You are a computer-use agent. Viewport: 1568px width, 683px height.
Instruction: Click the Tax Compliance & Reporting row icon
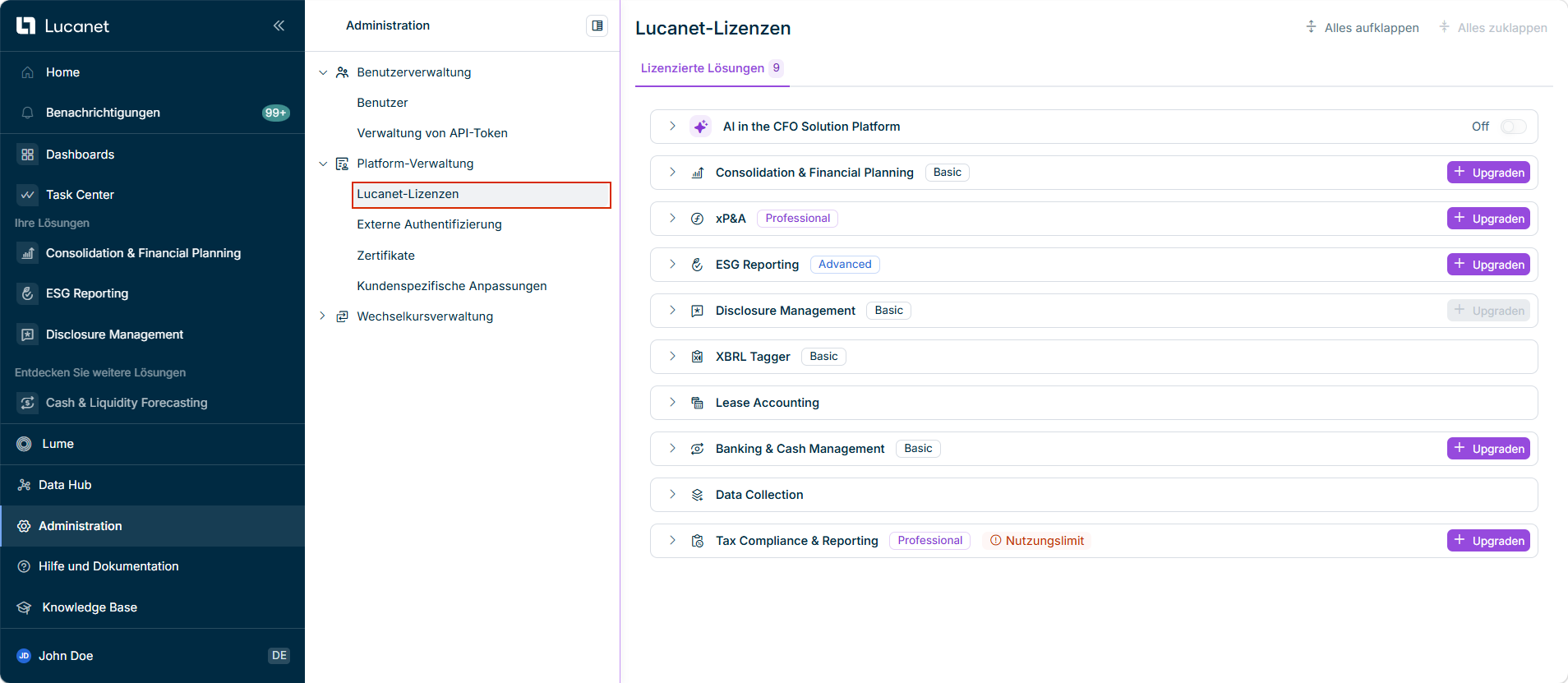[698, 541]
